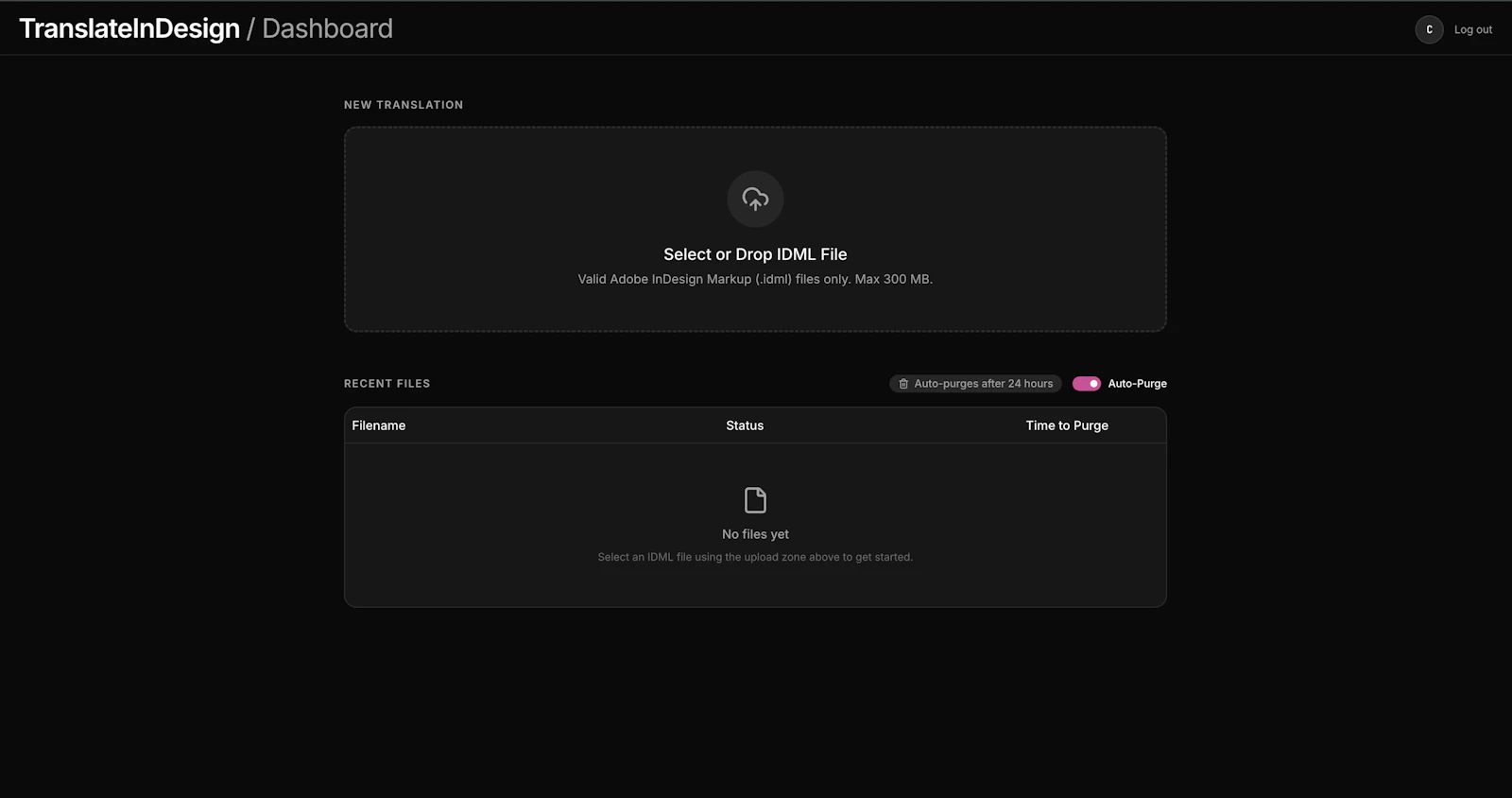This screenshot has width=1512, height=798.
Task: Click the RECENT FILES section heading
Action: pyautogui.click(x=387, y=384)
